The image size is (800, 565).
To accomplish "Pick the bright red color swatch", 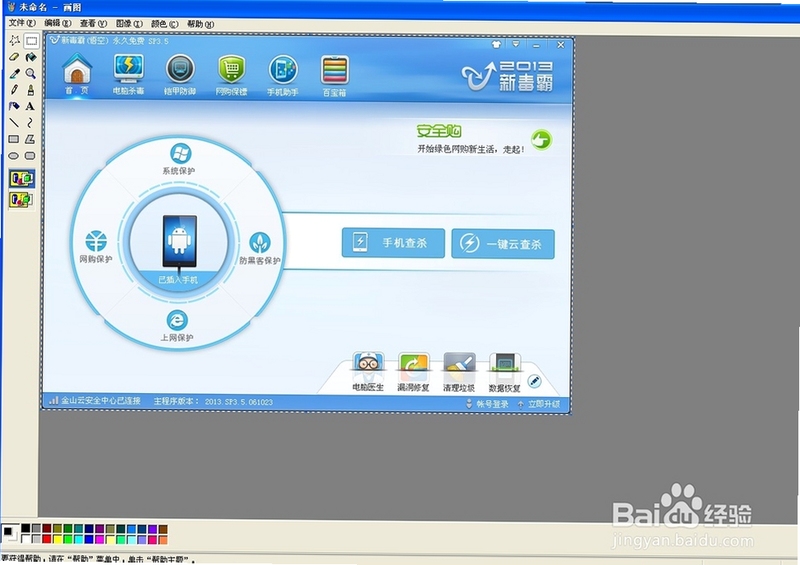I will 47,539.
